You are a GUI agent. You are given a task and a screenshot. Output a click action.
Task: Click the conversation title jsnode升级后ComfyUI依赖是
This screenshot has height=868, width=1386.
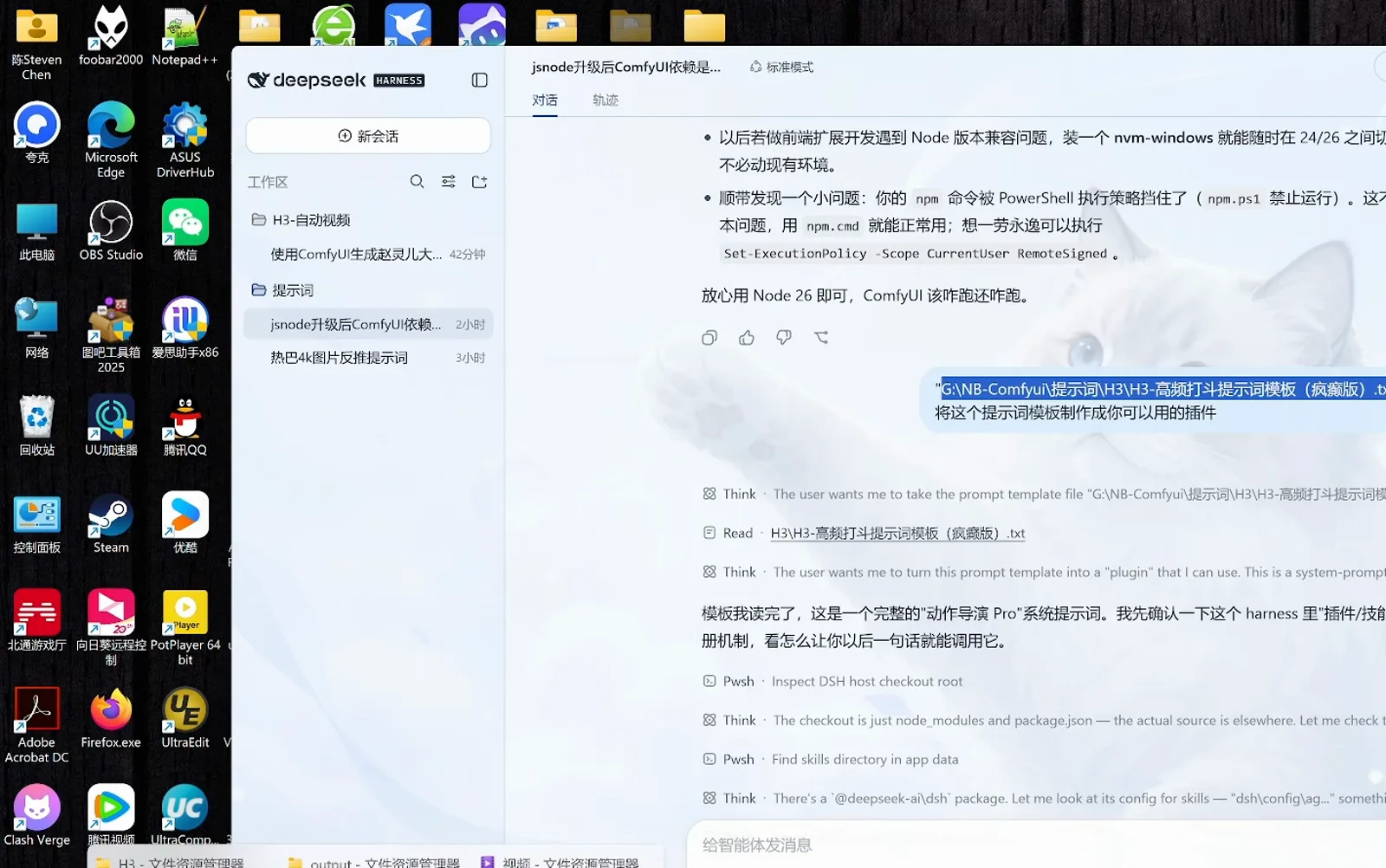[625, 67]
